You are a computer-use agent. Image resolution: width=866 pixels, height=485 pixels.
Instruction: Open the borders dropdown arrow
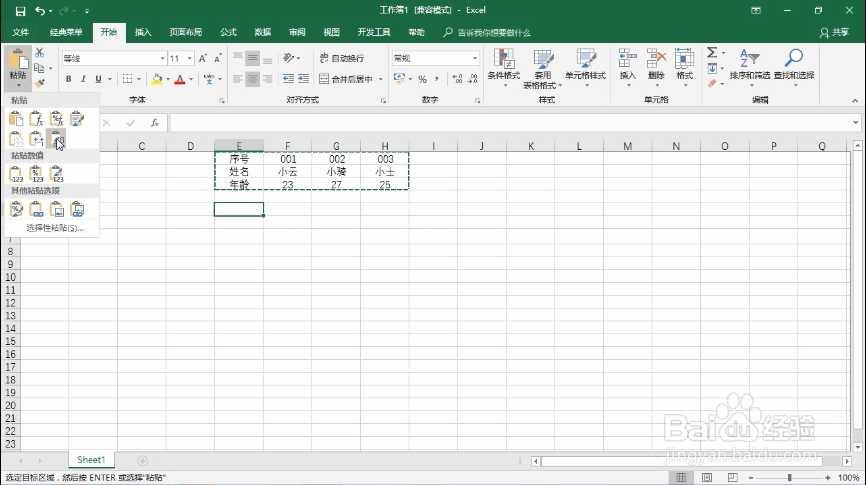point(139,79)
